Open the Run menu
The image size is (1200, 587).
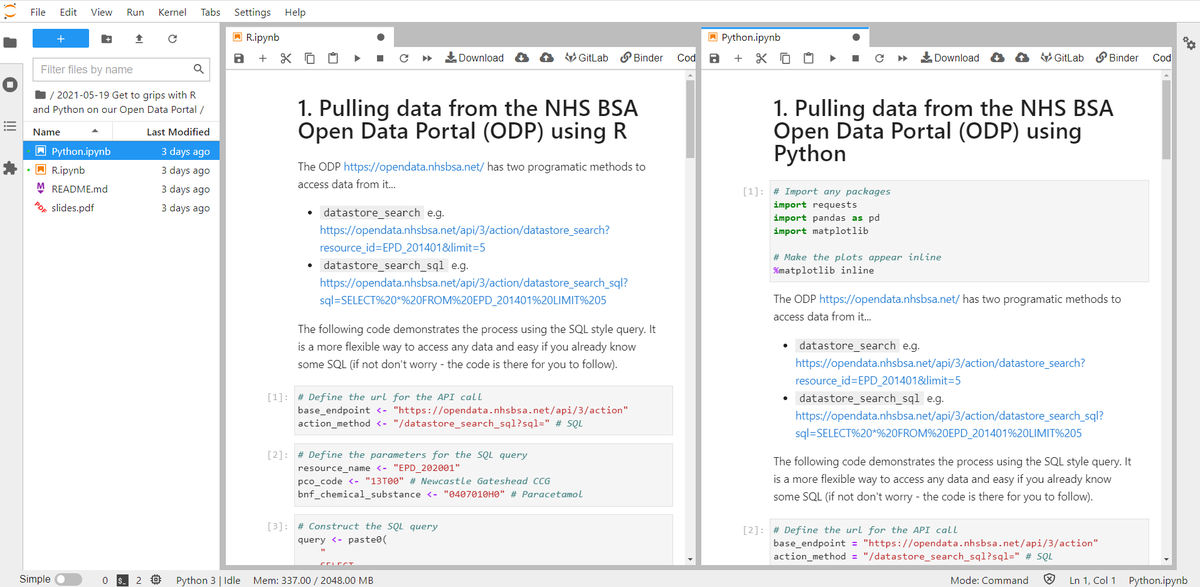click(135, 12)
